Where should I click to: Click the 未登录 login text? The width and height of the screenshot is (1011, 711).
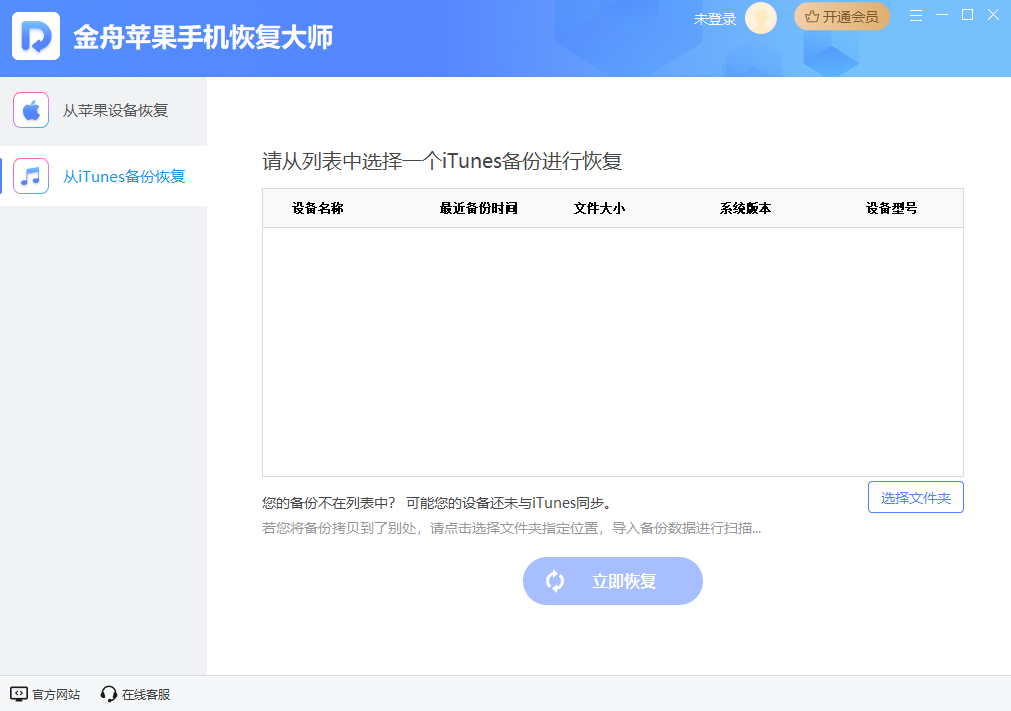(x=714, y=19)
